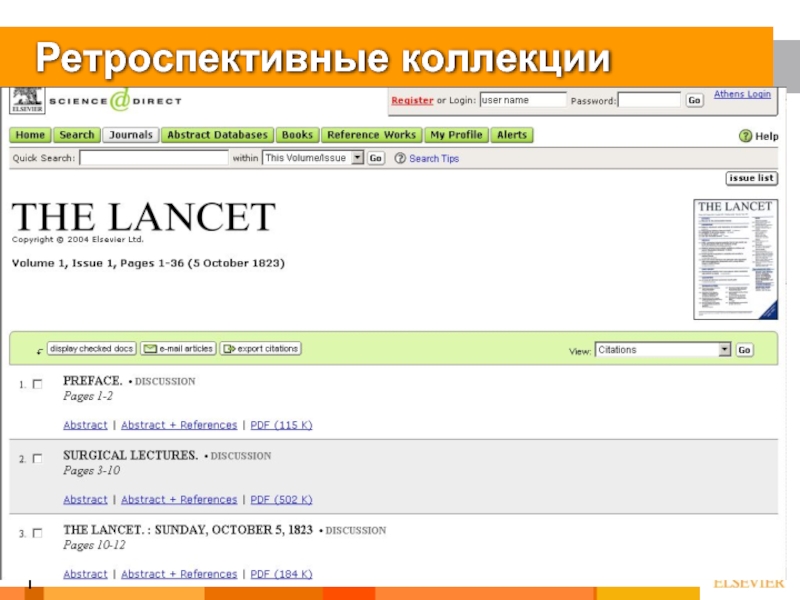Open Abstract + References for SURGICAL LECTURES
The height and width of the screenshot is (600, 800).
(179, 499)
